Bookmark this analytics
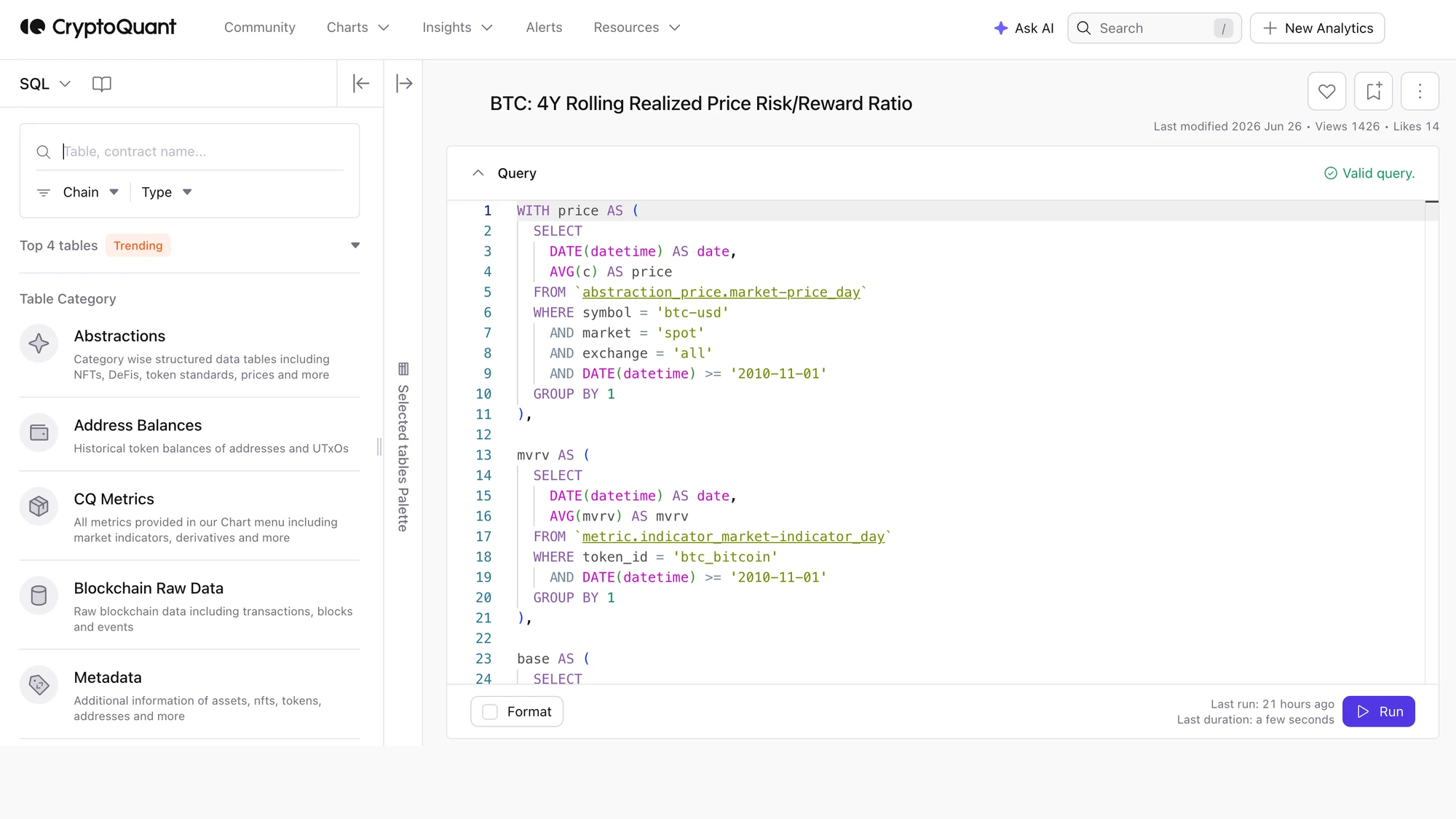1456x819 pixels. [x=1373, y=91]
